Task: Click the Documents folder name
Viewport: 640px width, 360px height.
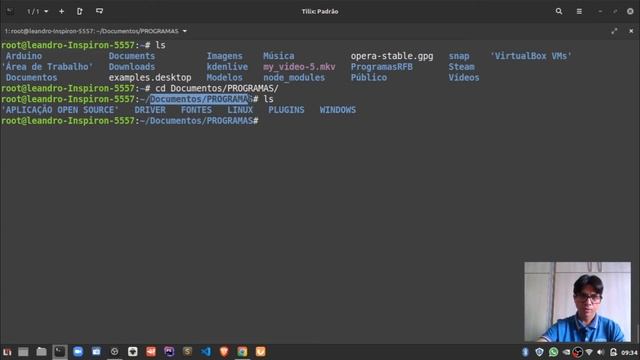Action: tap(132, 56)
